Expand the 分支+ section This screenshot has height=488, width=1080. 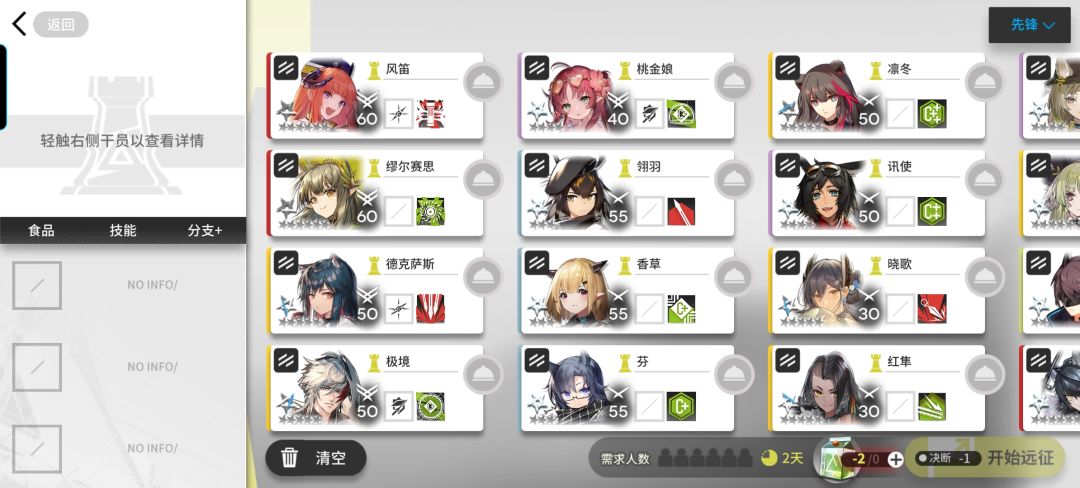[205, 231]
